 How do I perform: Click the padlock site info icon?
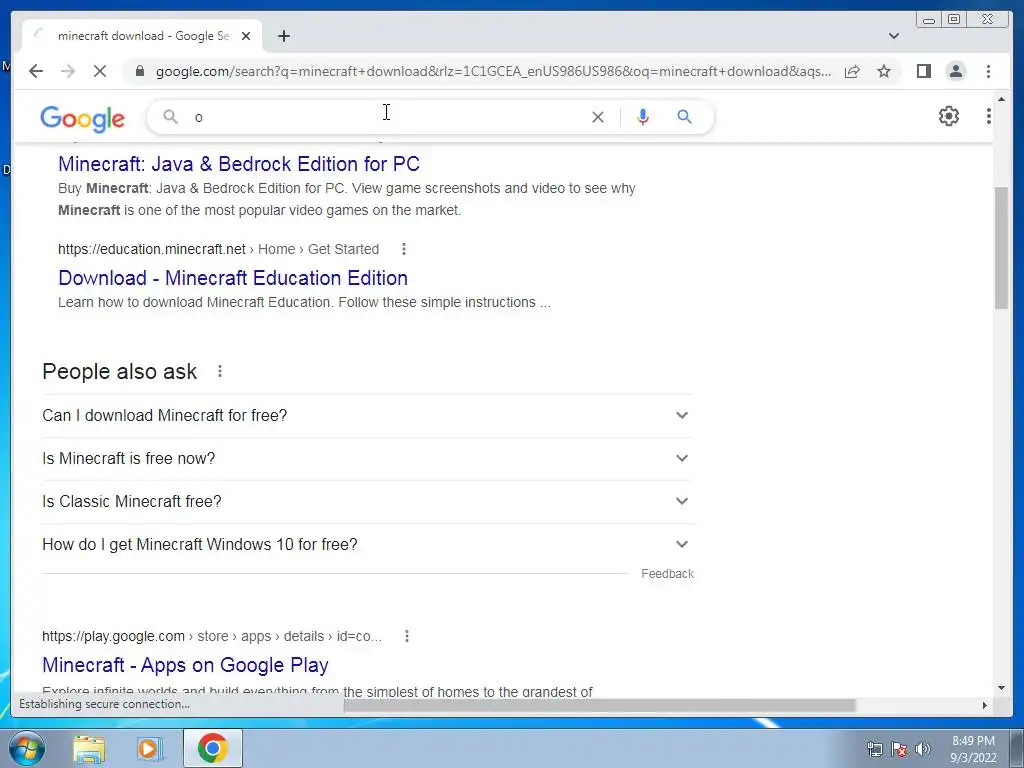[139, 71]
